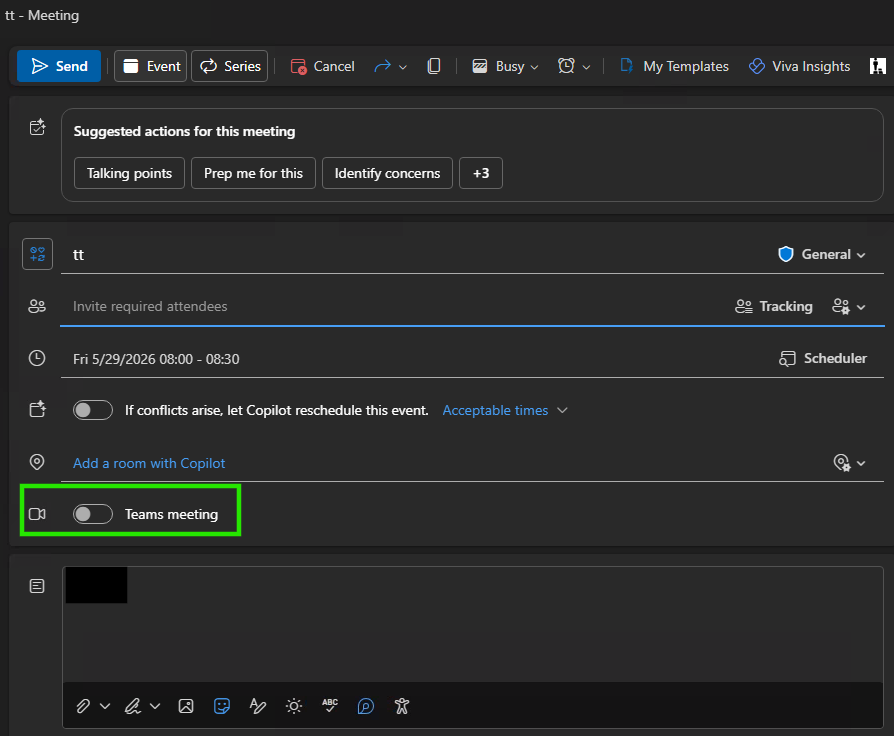Click inside the message body area
894x736 pixels.
tap(473, 624)
